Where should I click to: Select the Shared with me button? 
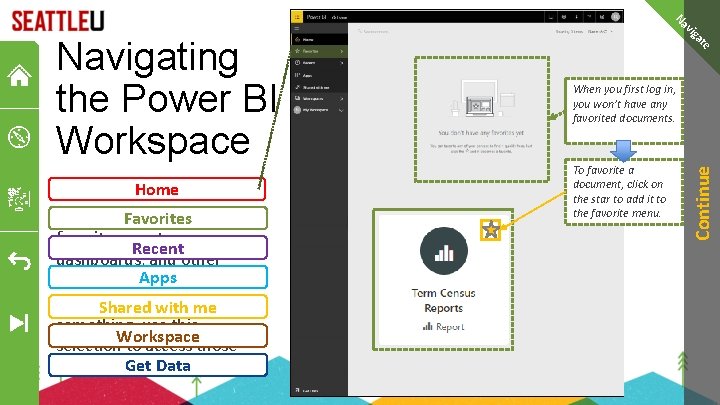(x=158, y=307)
